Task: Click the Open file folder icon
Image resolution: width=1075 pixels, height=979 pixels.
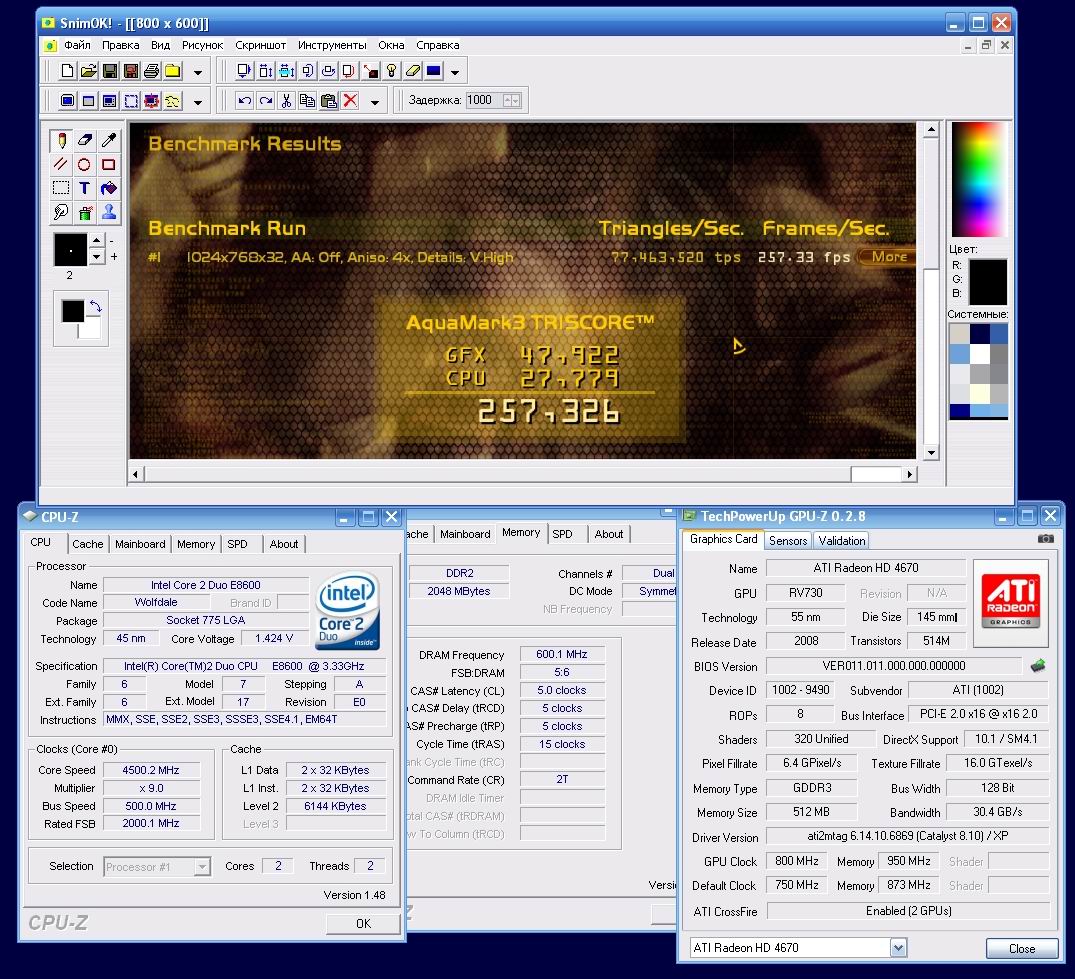Action: point(88,71)
